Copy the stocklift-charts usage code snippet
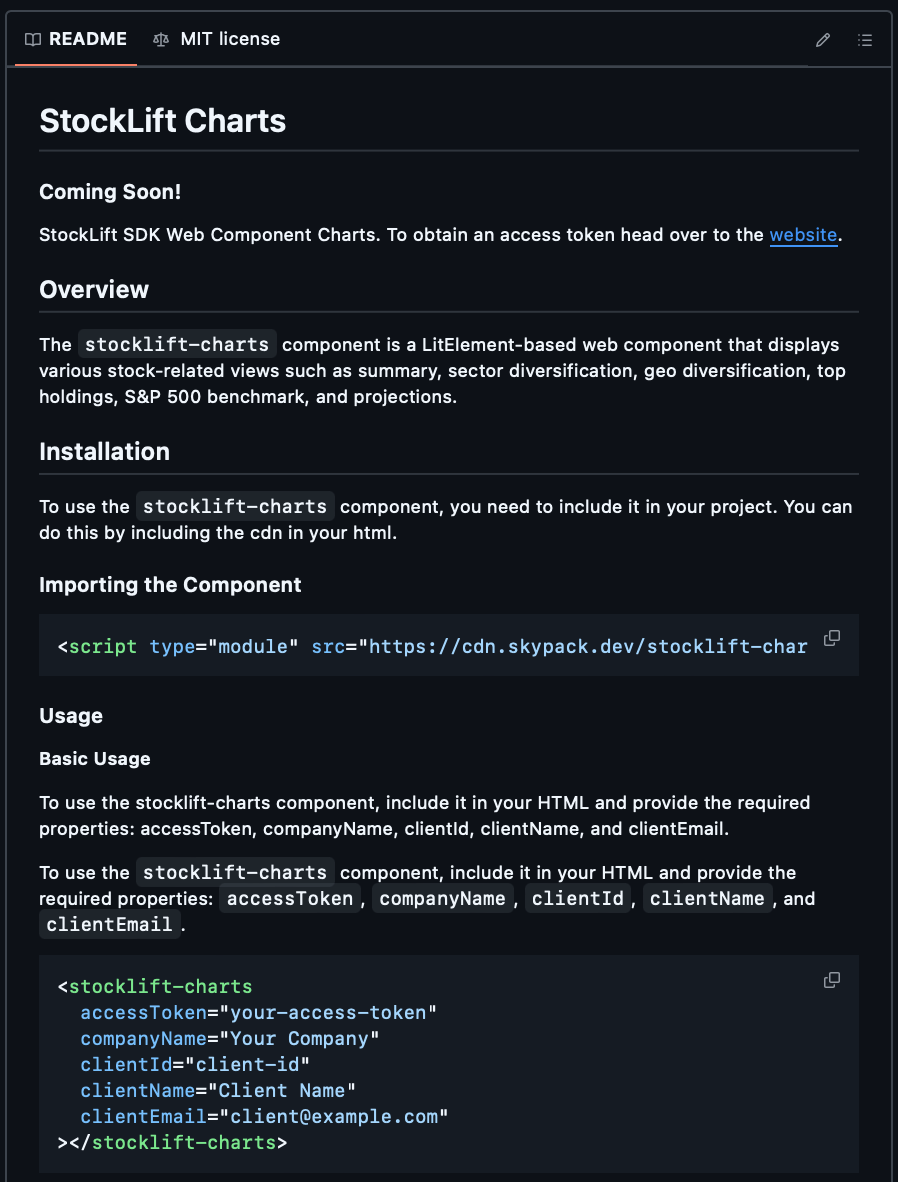Viewport: 898px width, 1182px height. (x=832, y=980)
